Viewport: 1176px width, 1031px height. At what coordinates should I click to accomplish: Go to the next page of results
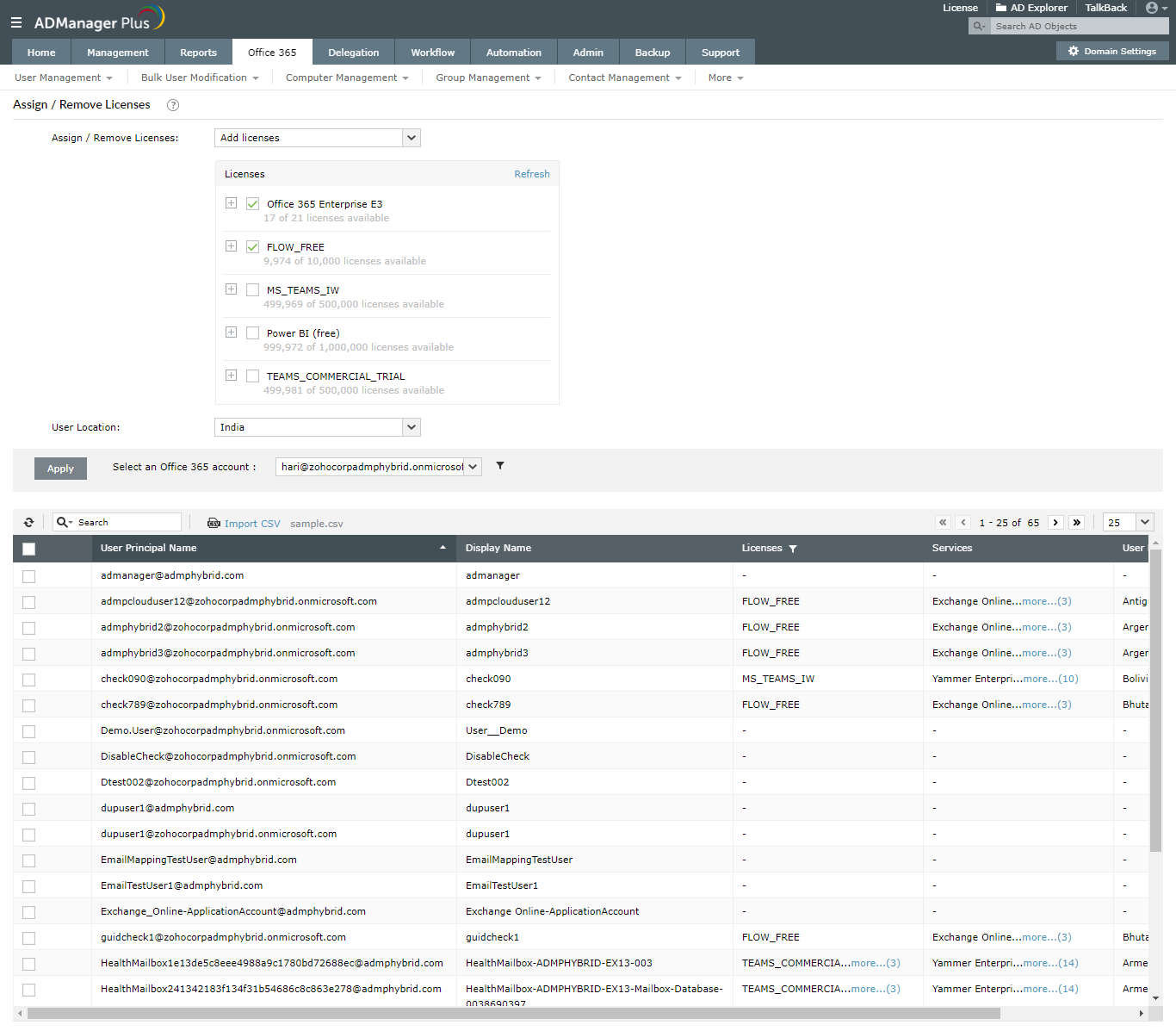coord(1055,522)
